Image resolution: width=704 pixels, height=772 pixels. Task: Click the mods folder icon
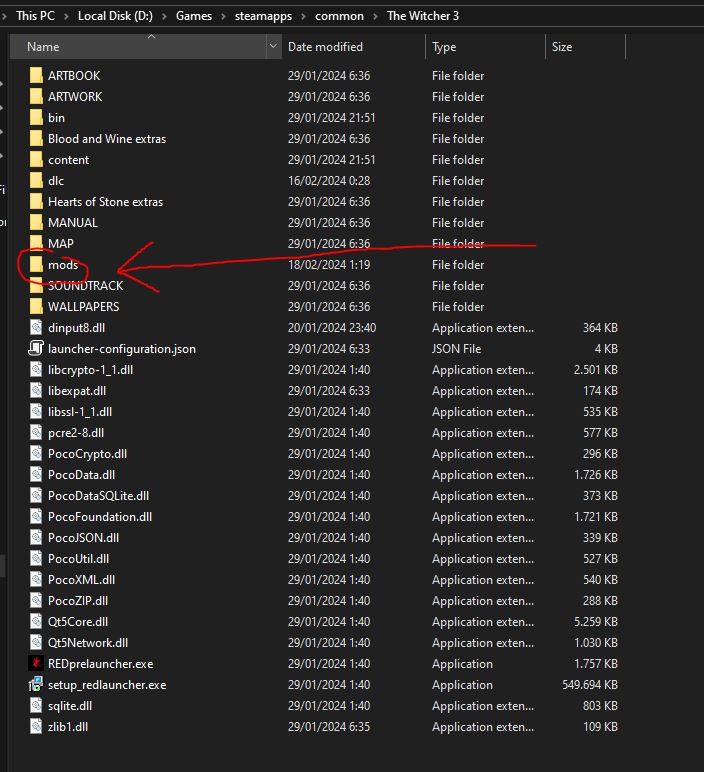pyautogui.click(x=36, y=264)
